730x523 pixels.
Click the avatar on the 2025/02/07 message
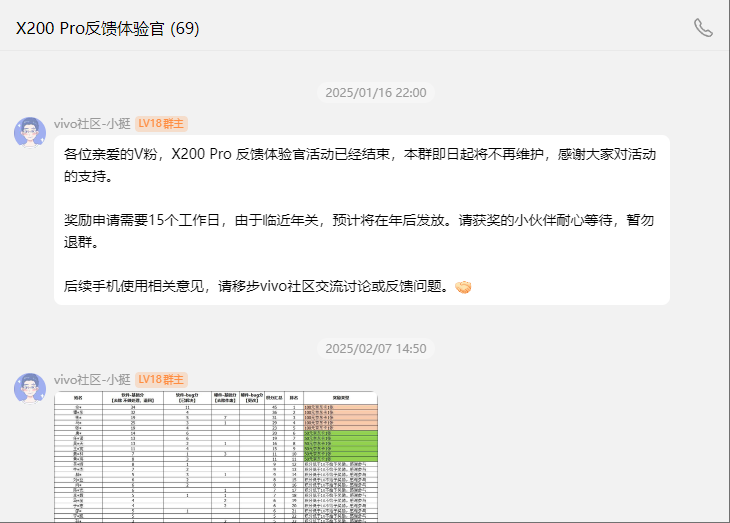pos(30,388)
